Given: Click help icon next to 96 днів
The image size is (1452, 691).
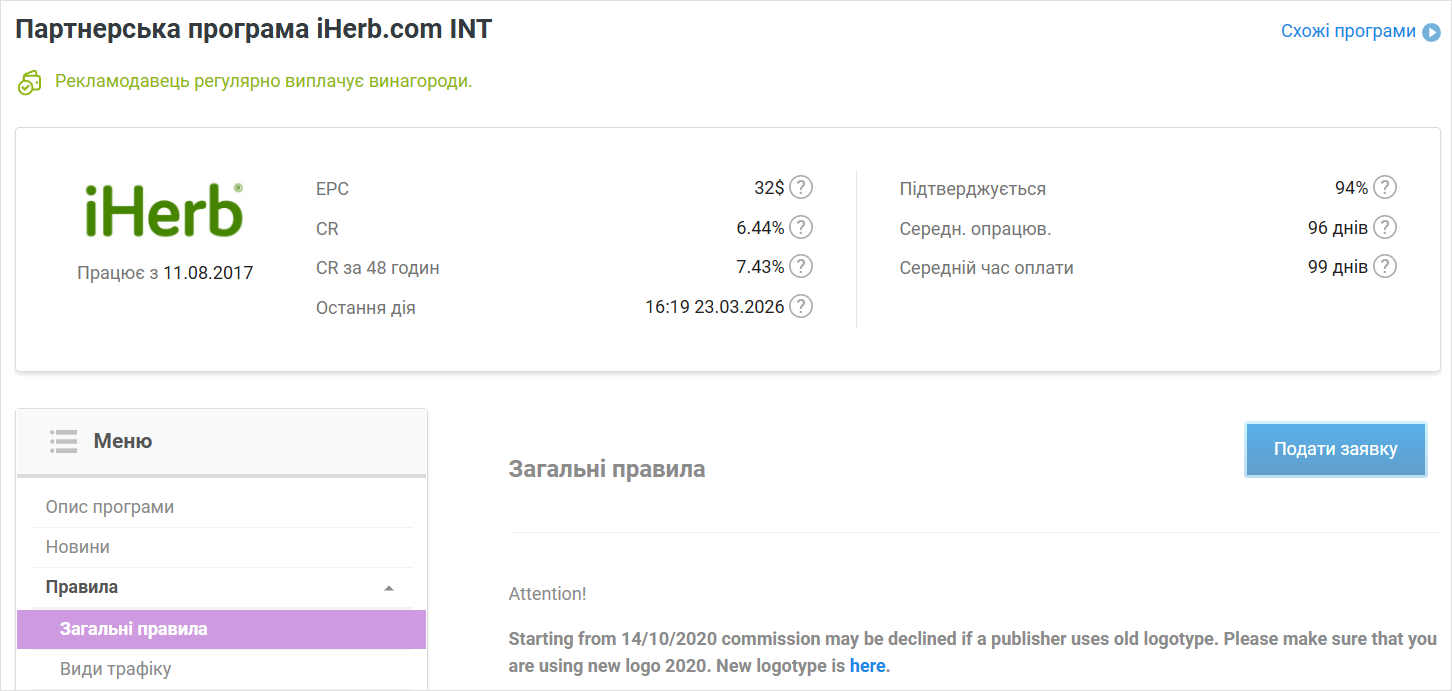Looking at the screenshot, I should point(1384,227).
